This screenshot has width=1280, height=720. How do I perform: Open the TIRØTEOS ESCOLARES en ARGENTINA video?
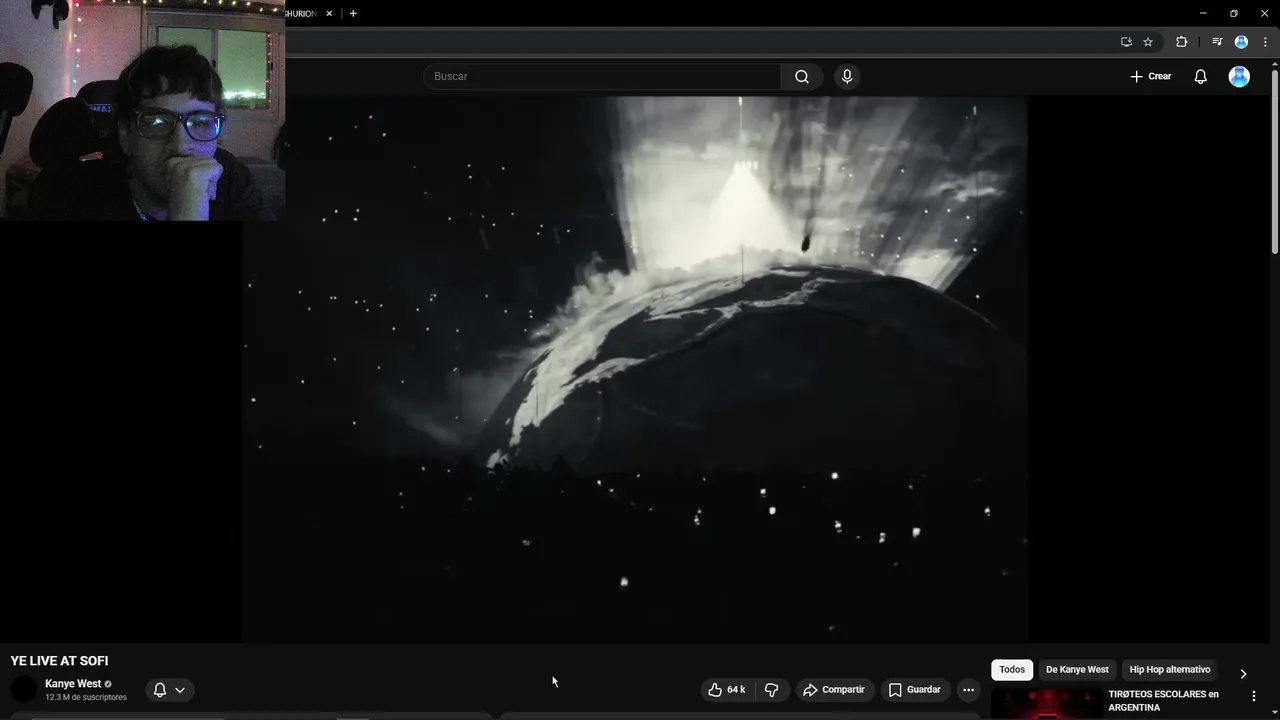[1163, 701]
